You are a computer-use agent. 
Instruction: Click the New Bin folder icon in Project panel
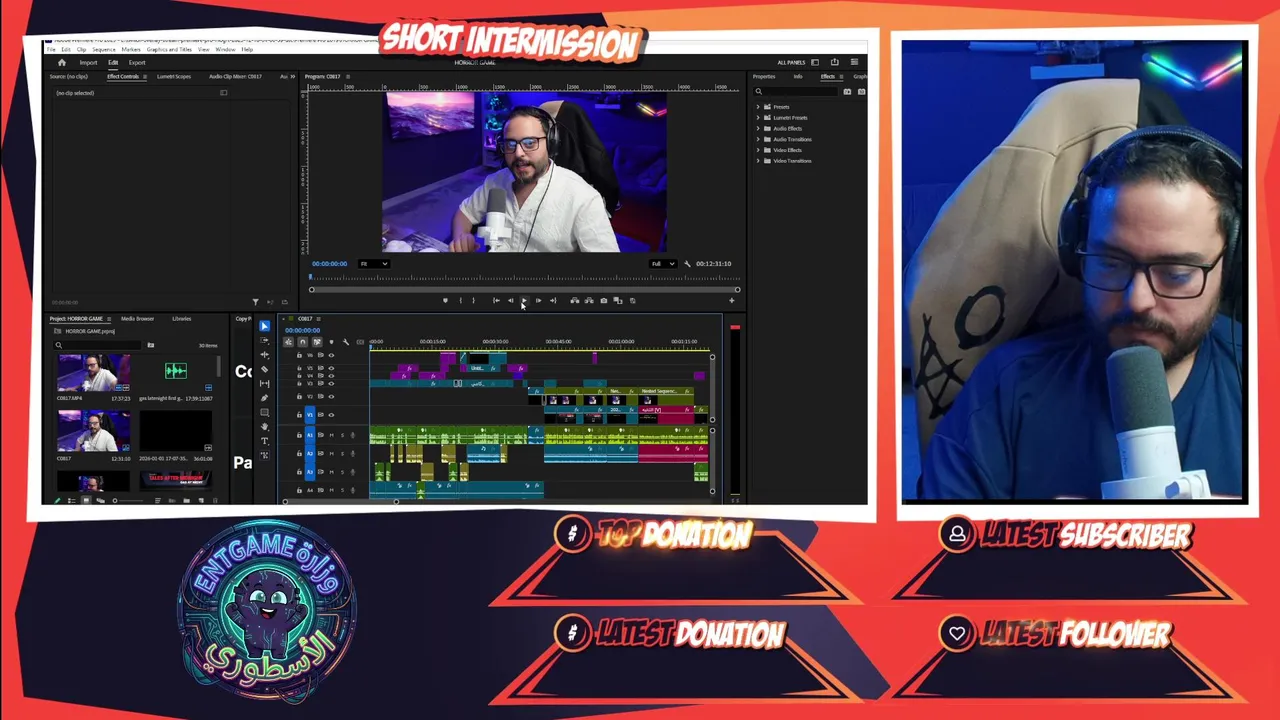pyautogui.click(x=186, y=500)
